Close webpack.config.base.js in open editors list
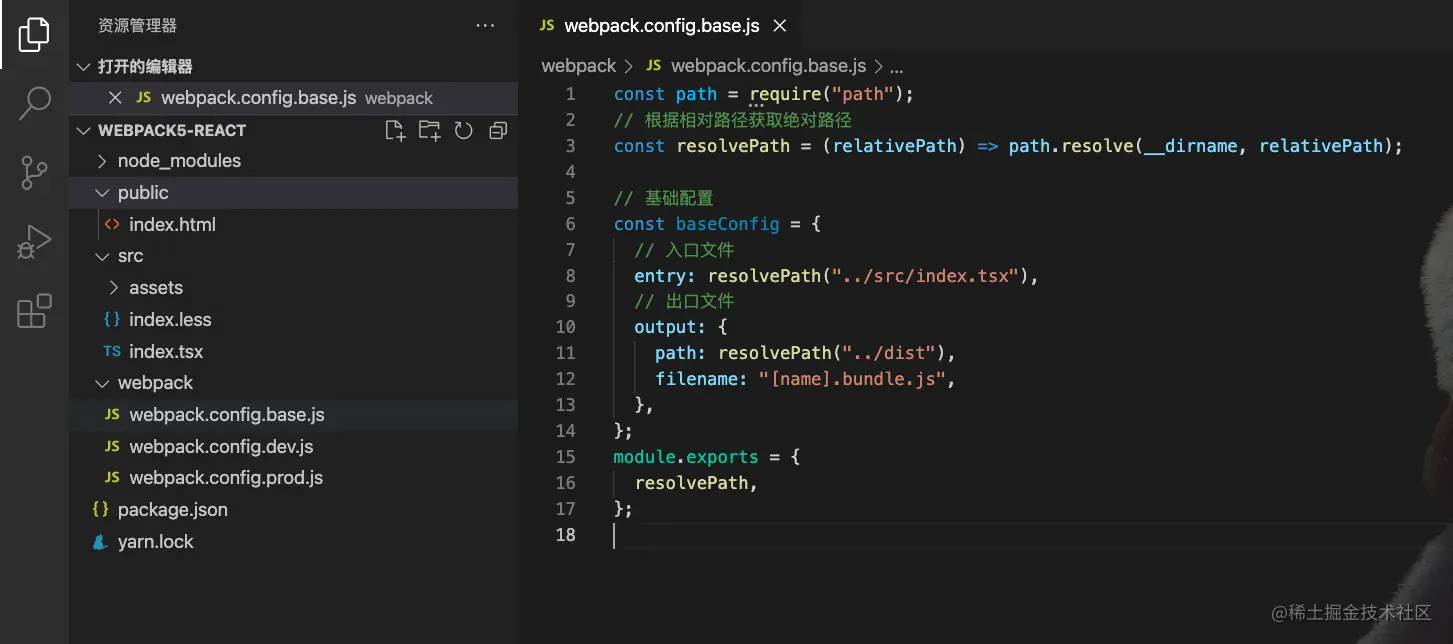 coord(115,98)
